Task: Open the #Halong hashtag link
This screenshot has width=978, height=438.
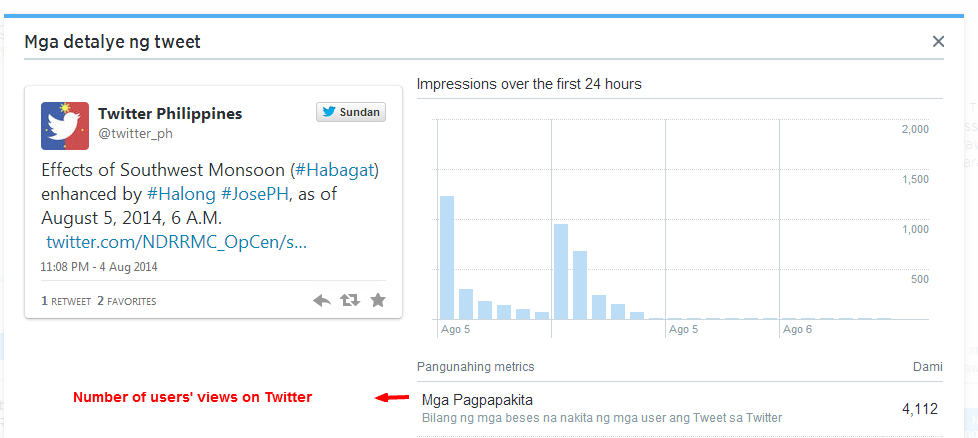Action: pos(182,193)
